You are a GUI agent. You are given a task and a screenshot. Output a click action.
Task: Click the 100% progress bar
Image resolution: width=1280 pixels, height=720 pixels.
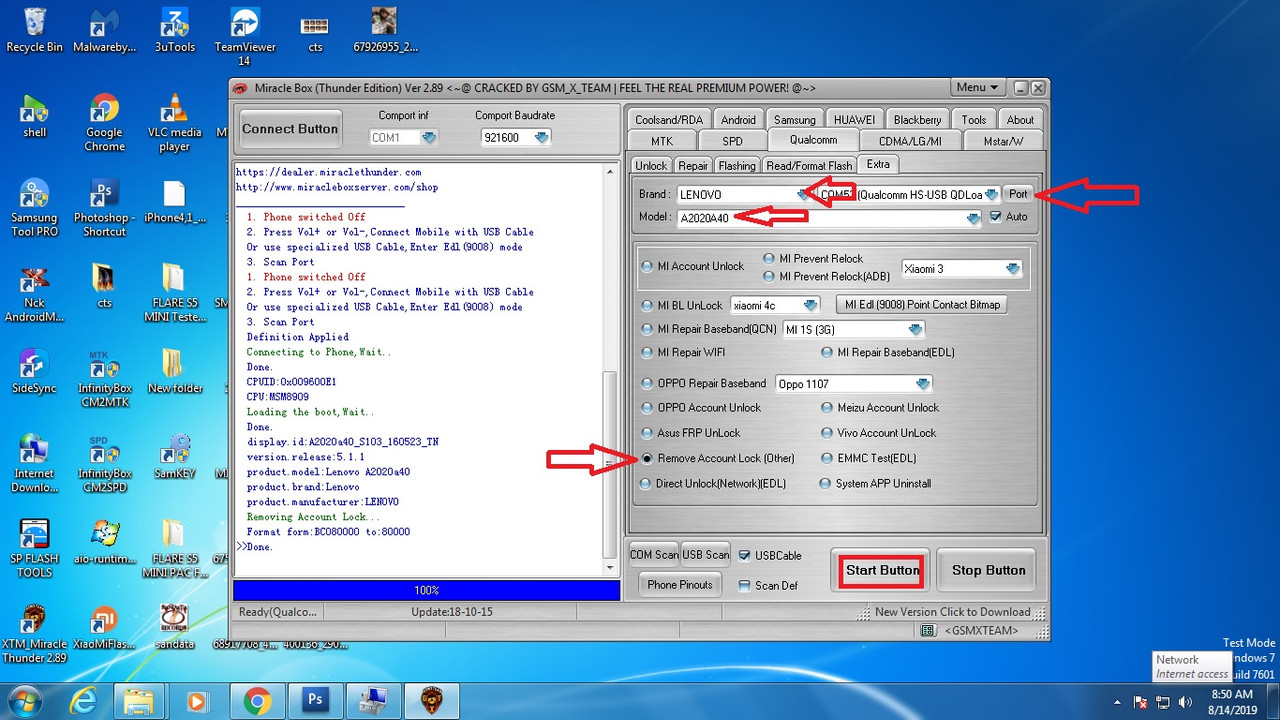pyautogui.click(x=426, y=590)
